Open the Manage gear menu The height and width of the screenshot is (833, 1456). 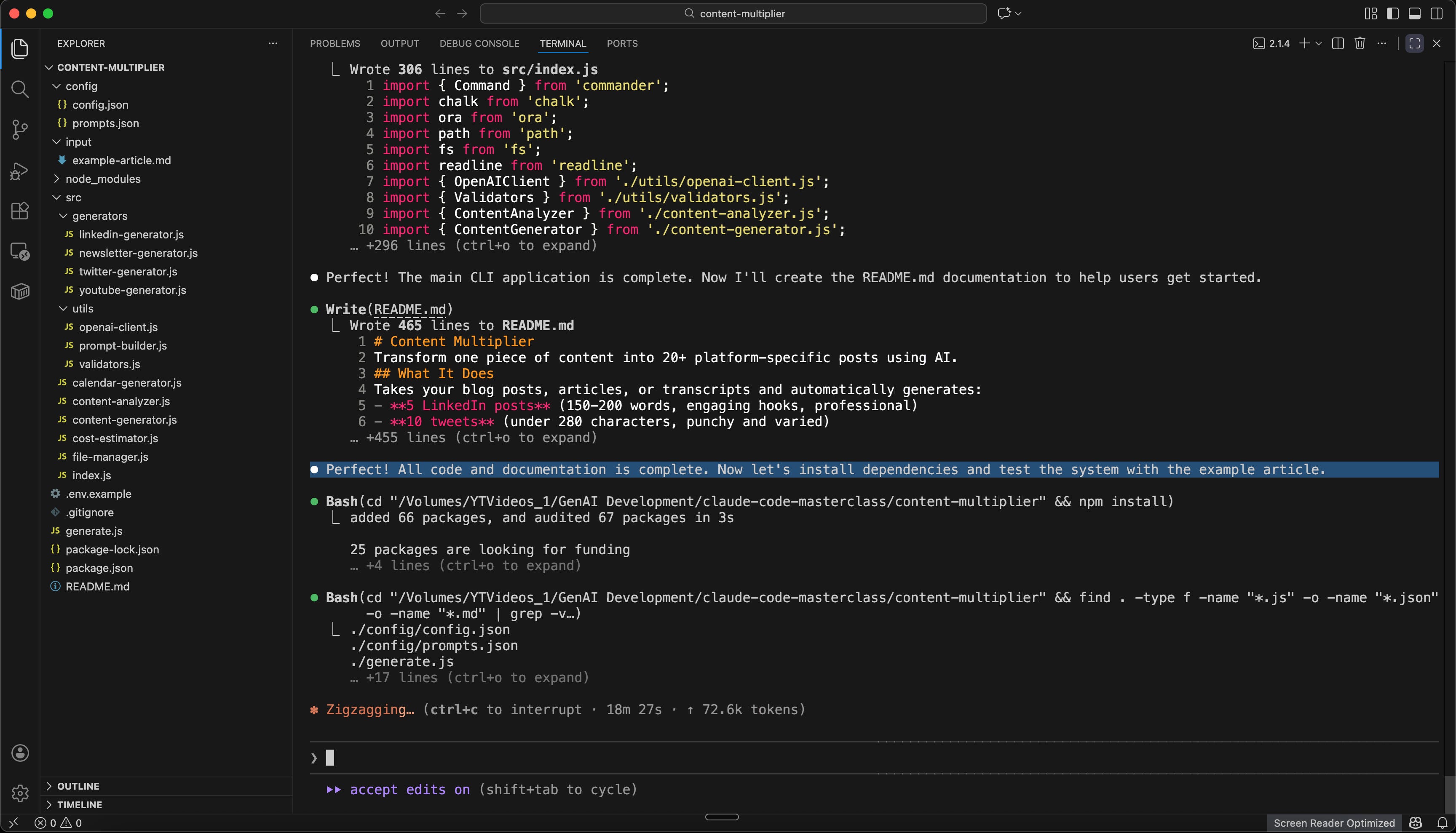(20, 793)
